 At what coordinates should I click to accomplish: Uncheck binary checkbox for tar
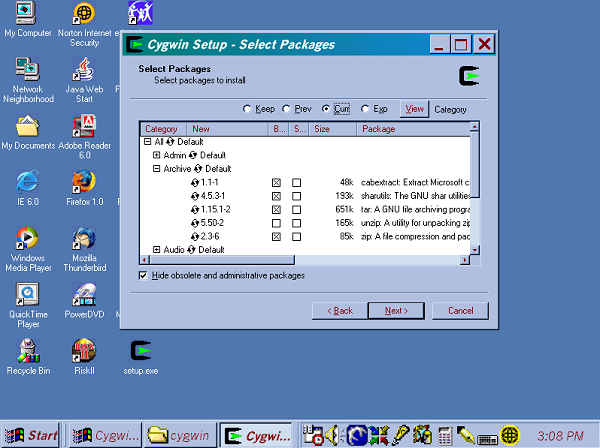click(x=276, y=210)
